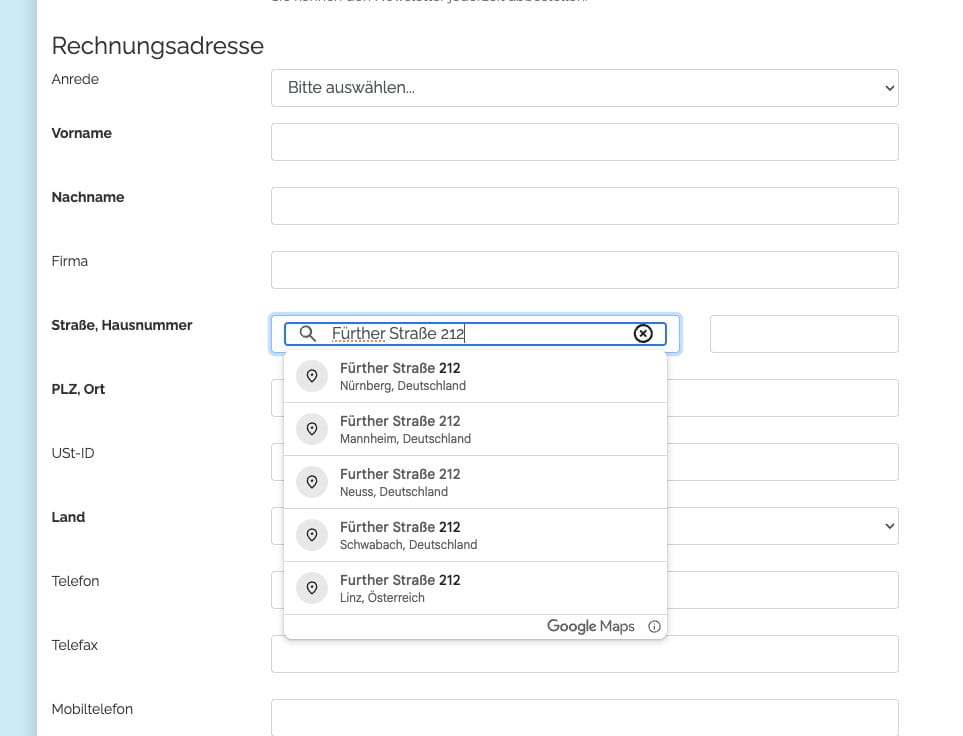Click the pin icon next to Linz suggestion
The height and width of the screenshot is (736, 963).
point(312,588)
